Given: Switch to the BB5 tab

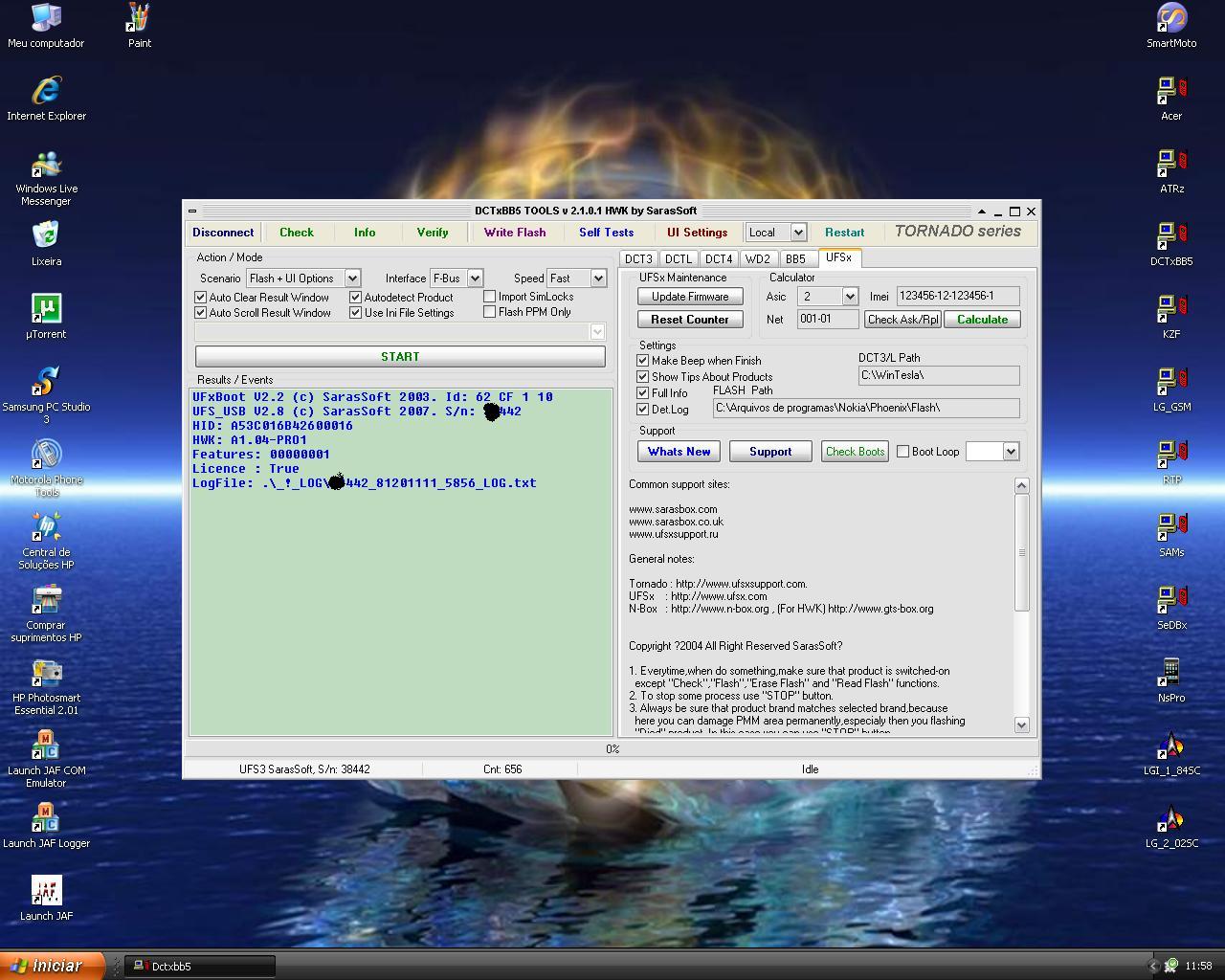Looking at the screenshot, I should 795,258.
